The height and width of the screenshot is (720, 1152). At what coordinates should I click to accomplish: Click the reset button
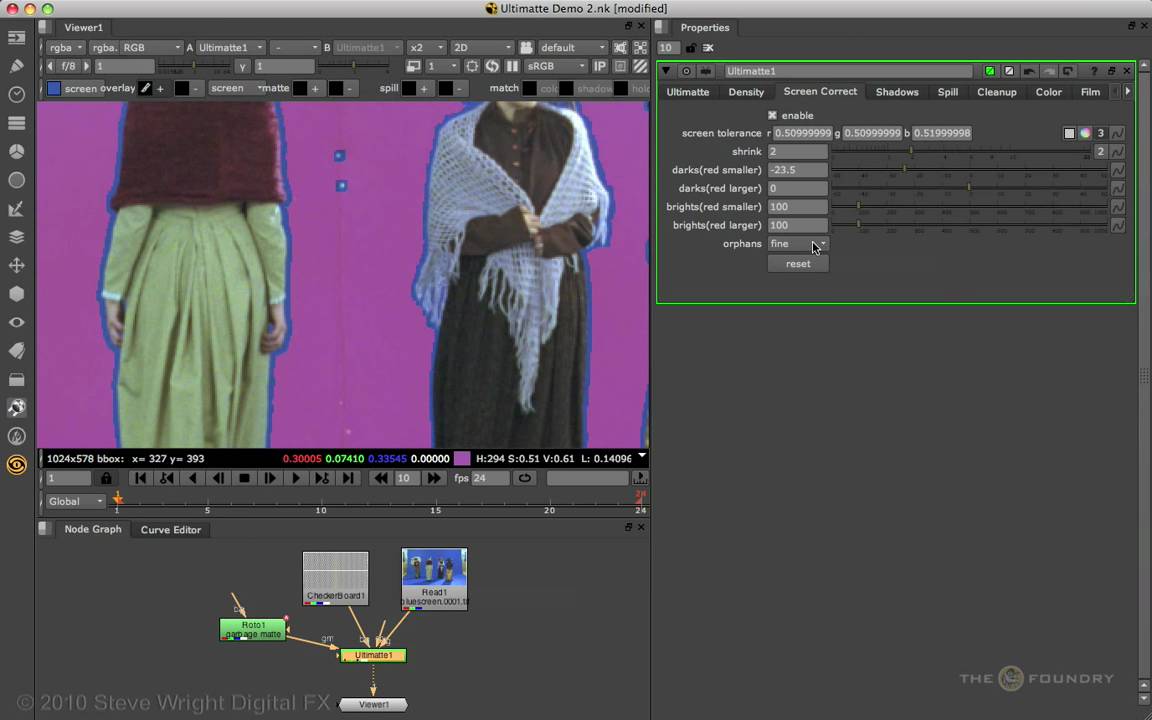point(798,264)
